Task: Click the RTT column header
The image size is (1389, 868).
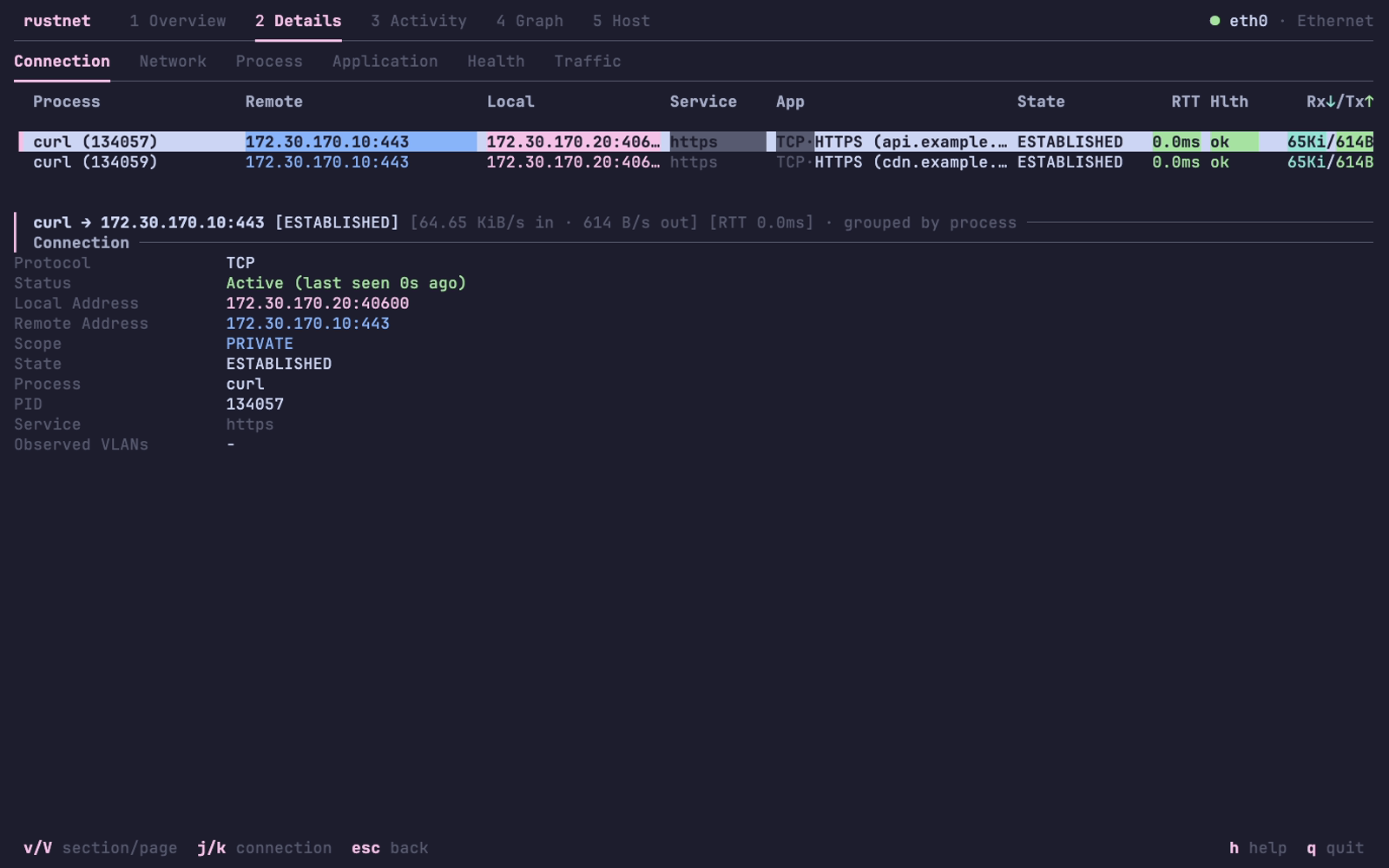Action: (x=1186, y=102)
